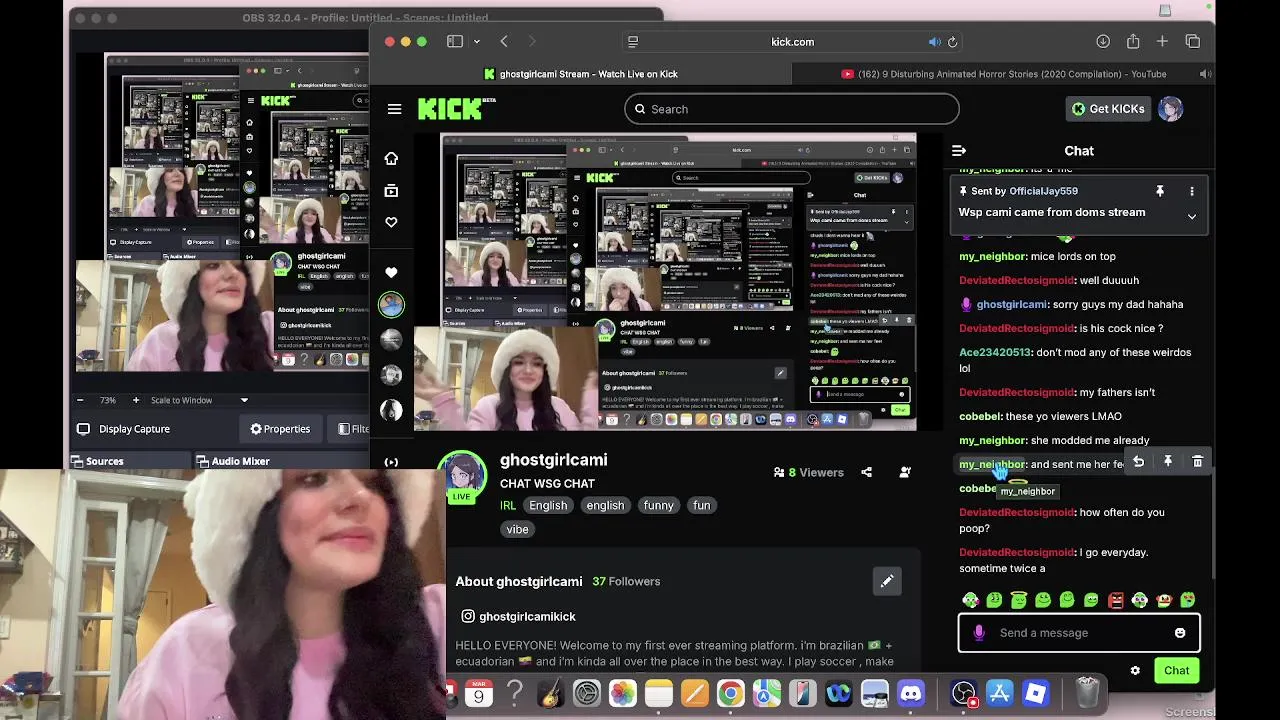Open Properties in the OBS window
This screenshot has height=720, width=1280.
[x=280, y=429]
